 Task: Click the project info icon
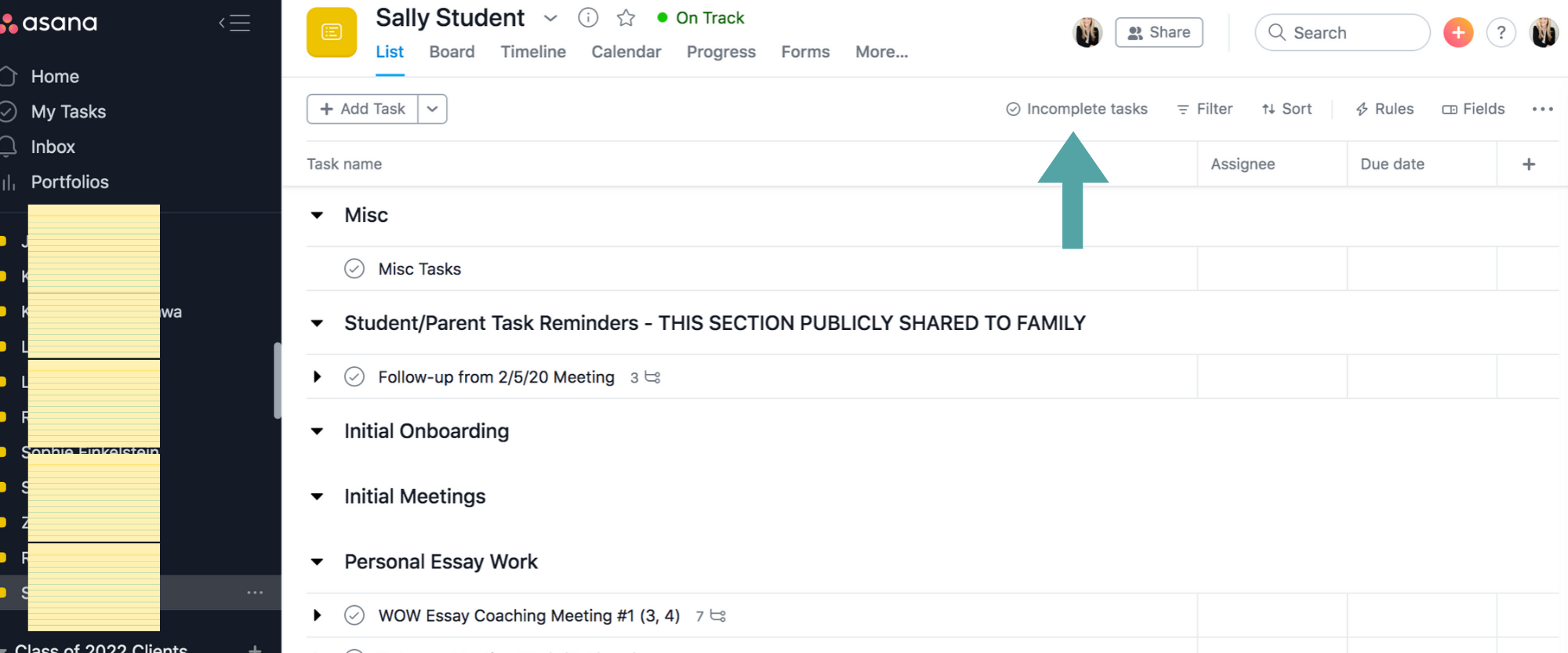(x=588, y=18)
